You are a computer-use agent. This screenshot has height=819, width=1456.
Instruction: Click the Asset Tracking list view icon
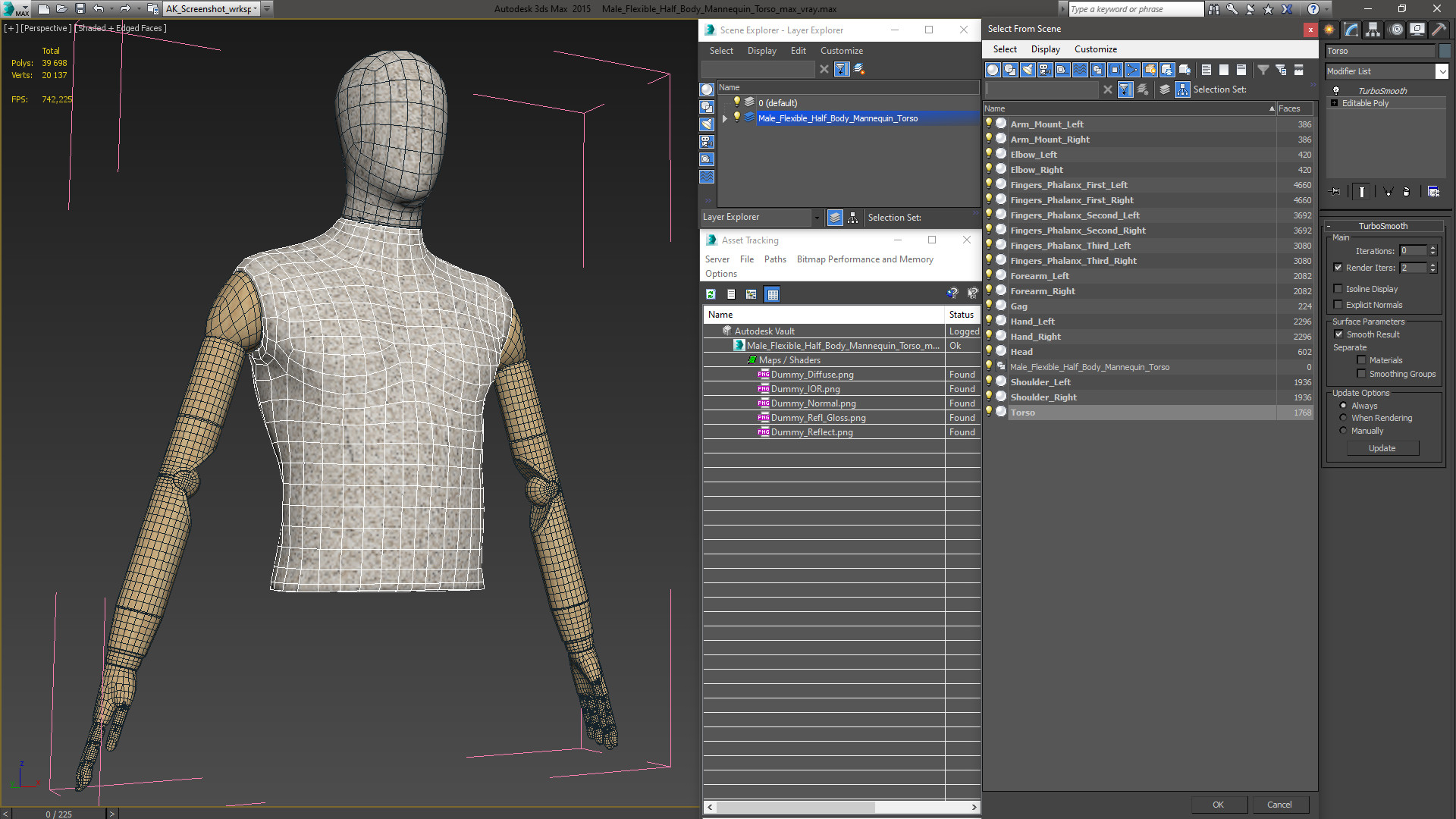point(731,293)
